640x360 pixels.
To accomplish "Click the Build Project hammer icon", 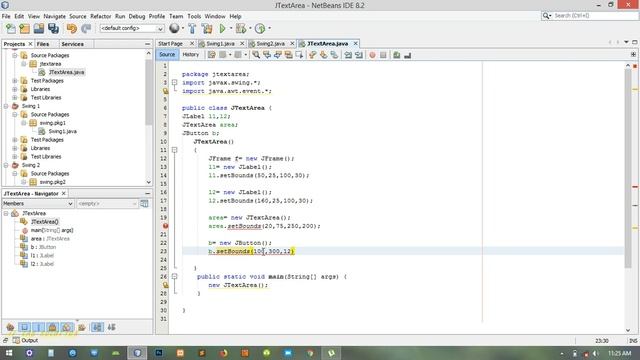I will 192,28.
